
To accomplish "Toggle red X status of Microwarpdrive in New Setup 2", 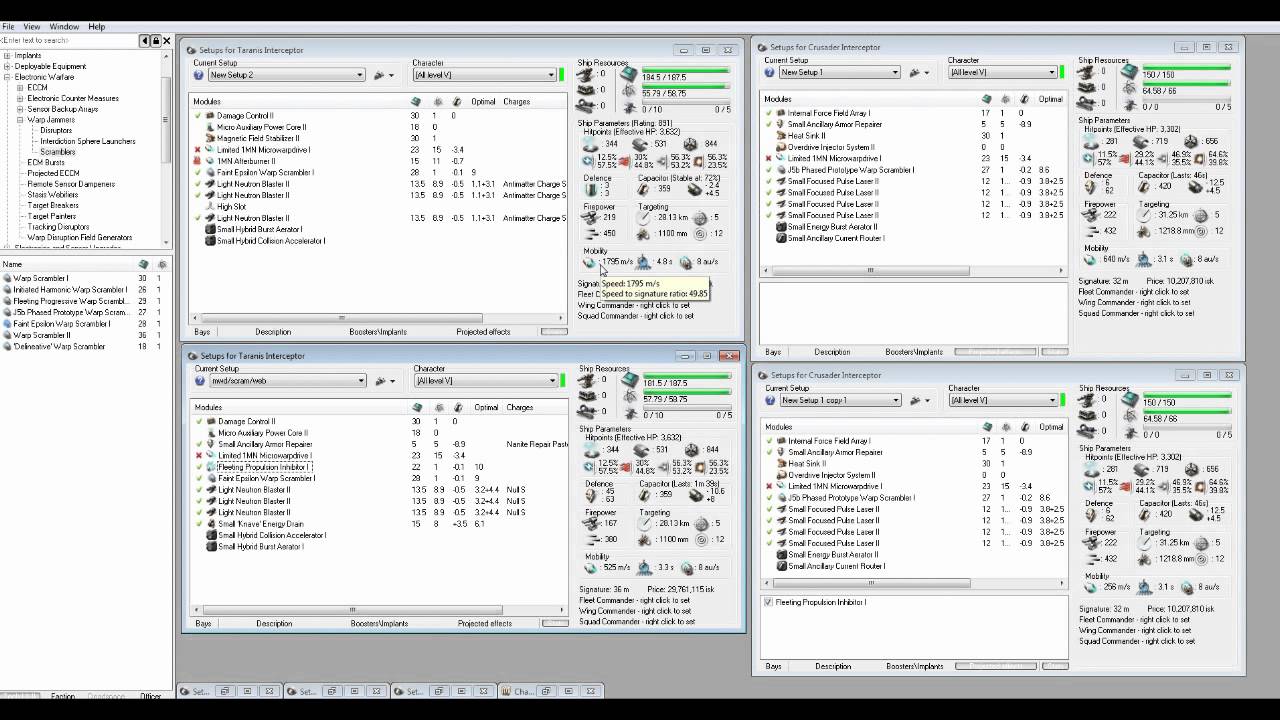I will coord(198,150).
